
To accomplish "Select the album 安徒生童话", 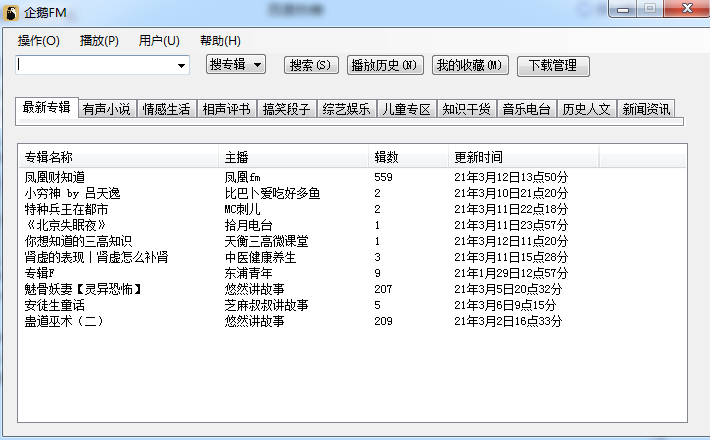I will pyautogui.click(x=55, y=305).
